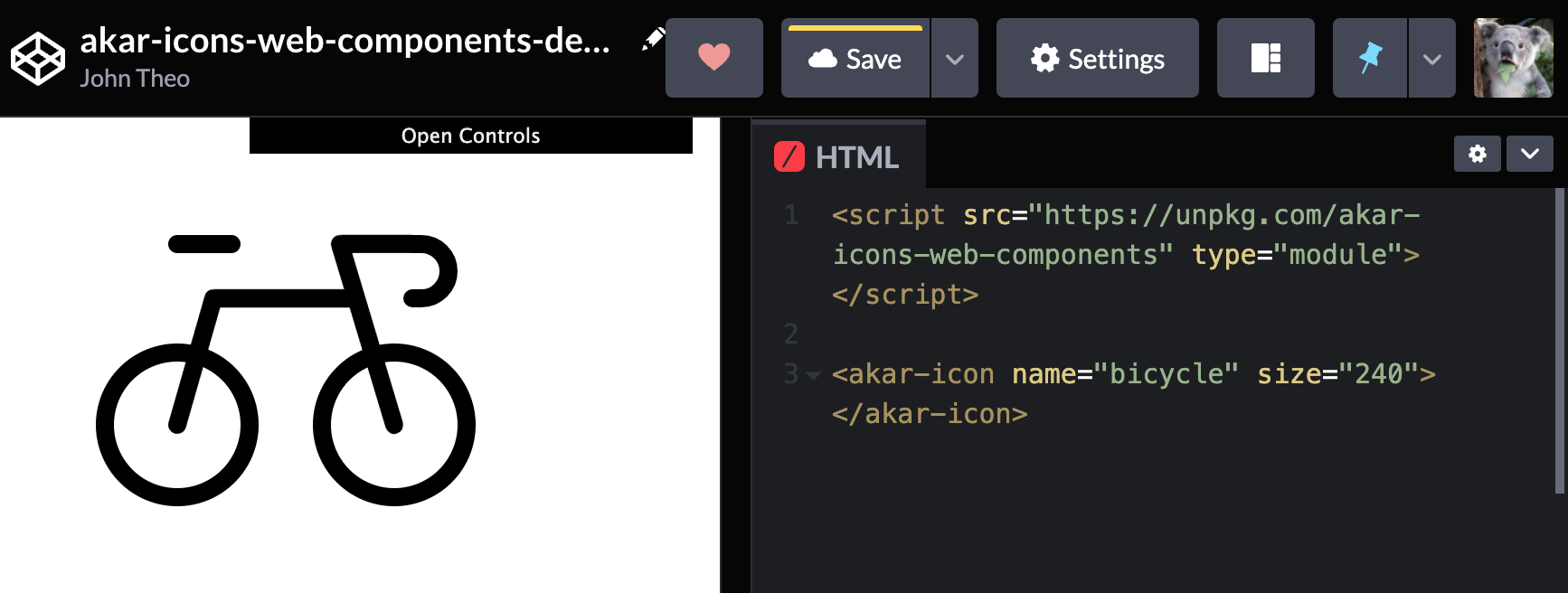The image size is (1568, 593).
Task: Click the pen title akar-icons-web-components-de...
Action: click(345, 40)
